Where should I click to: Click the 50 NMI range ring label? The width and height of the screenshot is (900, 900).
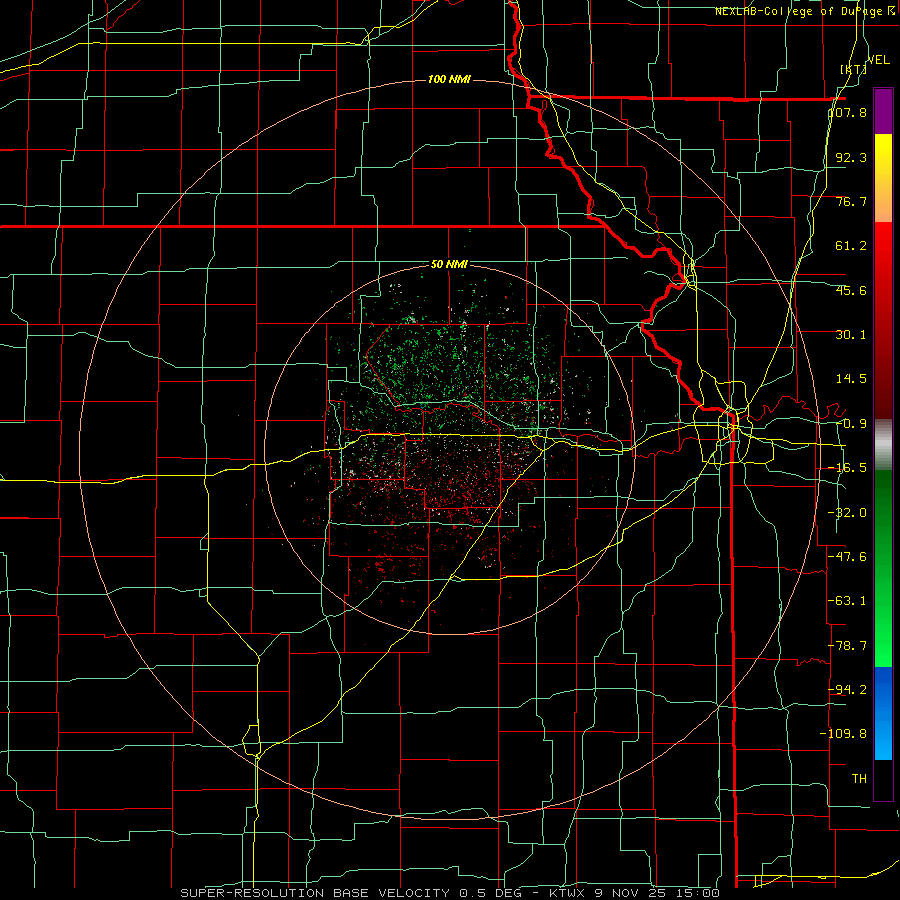click(x=449, y=264)
